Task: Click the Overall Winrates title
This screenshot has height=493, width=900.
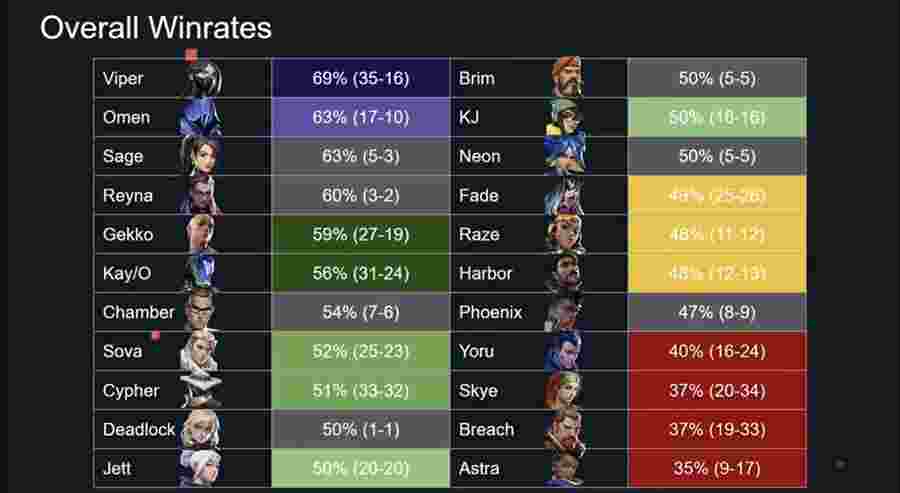Action: pos(156,28)
